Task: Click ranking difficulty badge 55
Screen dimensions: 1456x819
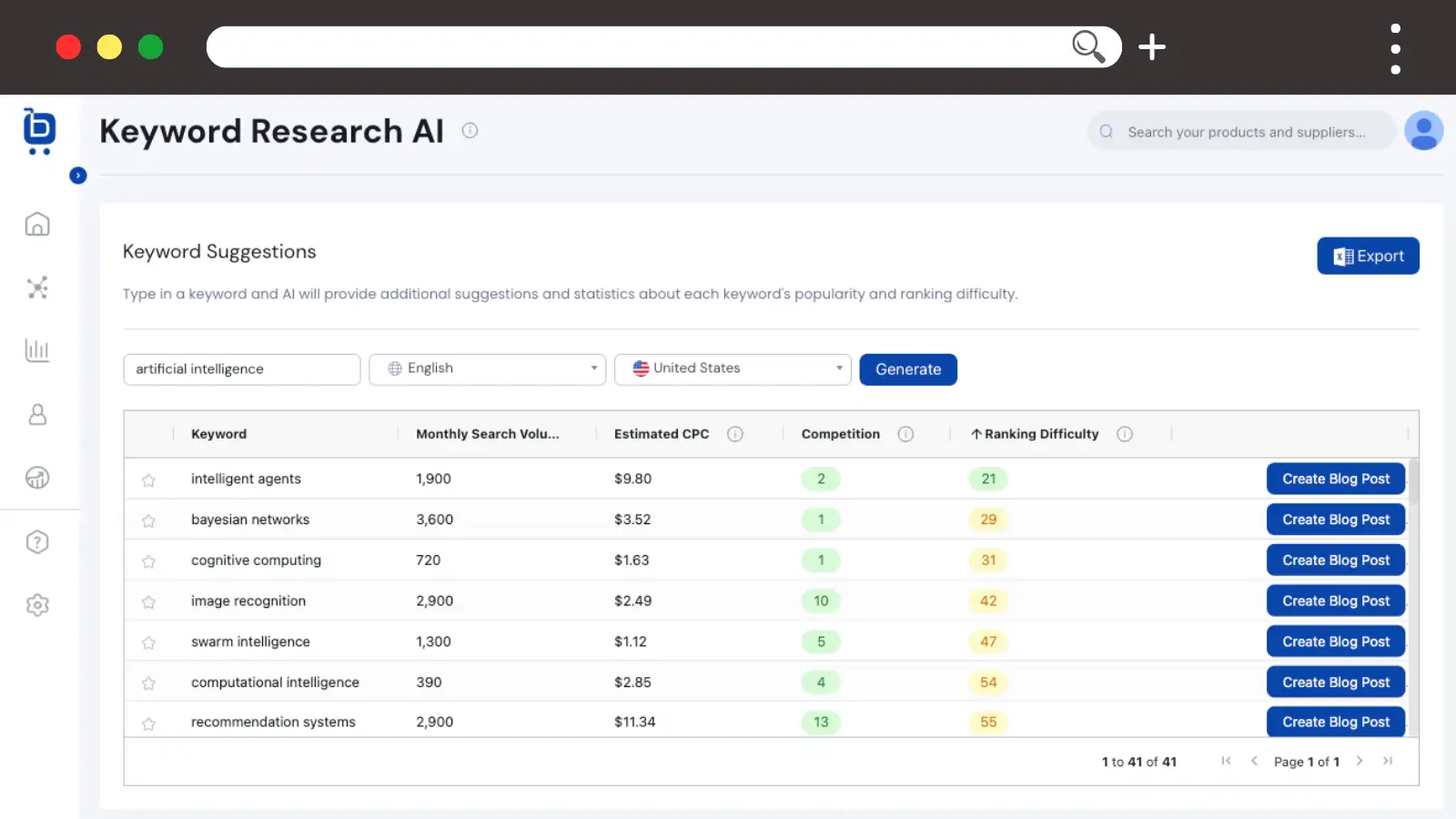Action: (x=988, y=722)
